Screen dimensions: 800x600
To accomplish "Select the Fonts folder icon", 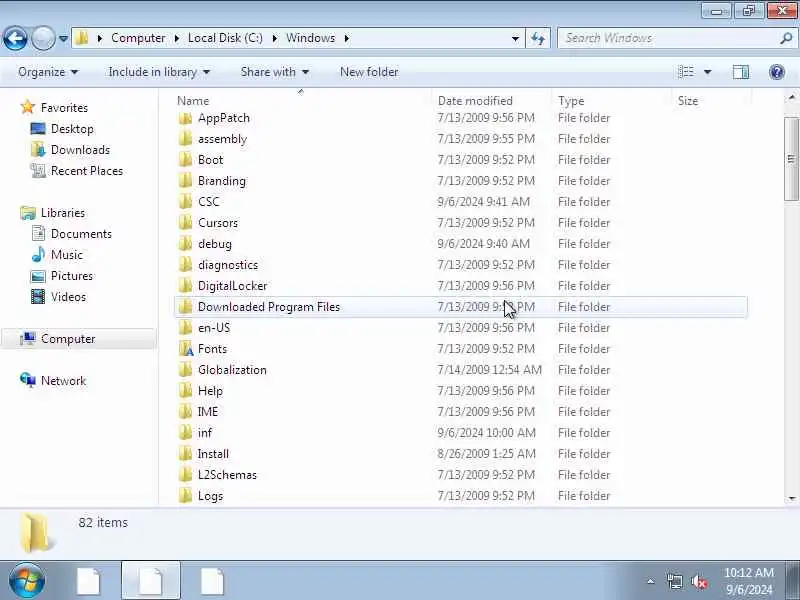I will pos(186,348).
